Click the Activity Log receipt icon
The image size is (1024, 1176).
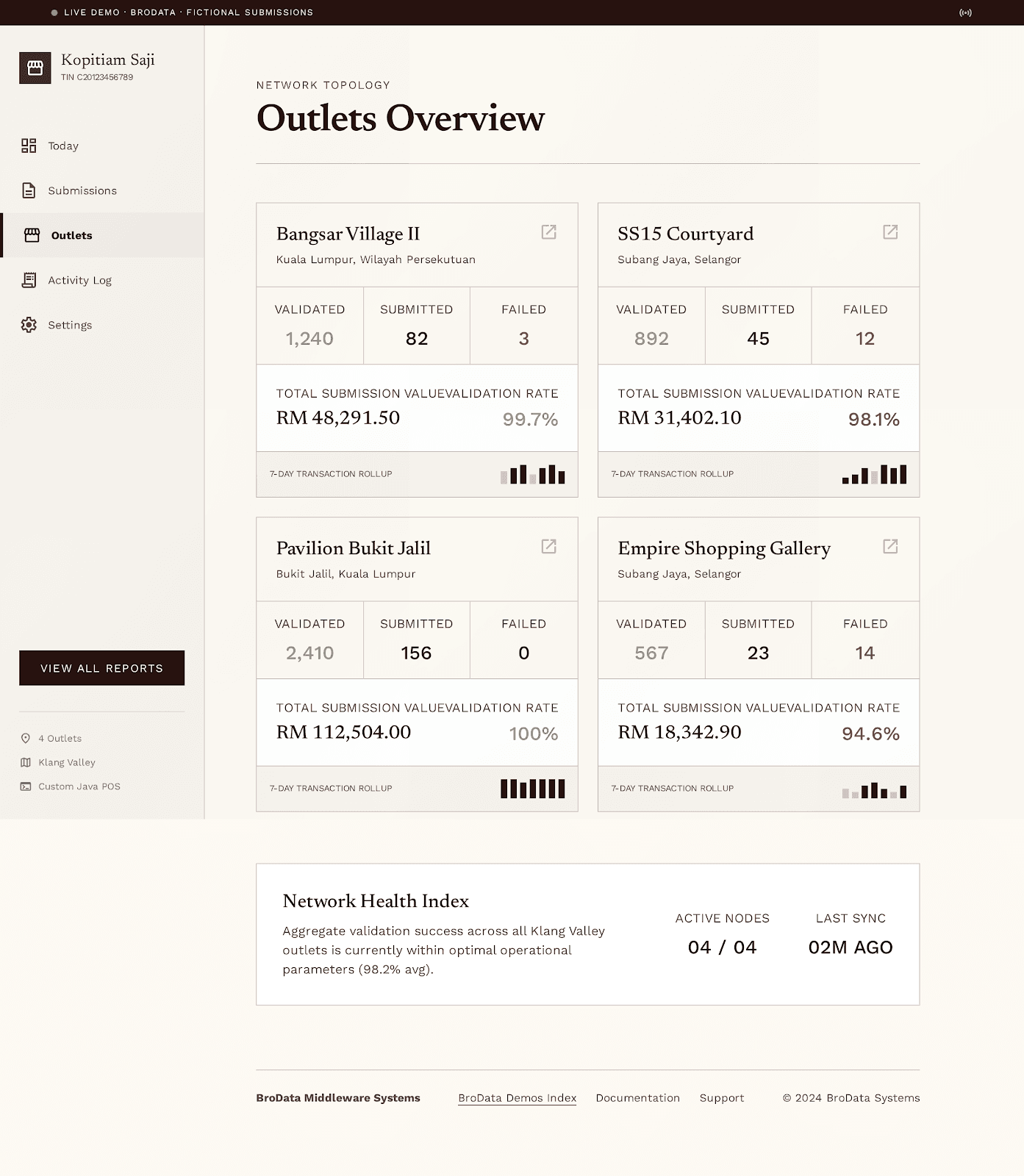pyautogui.click(x=29, y=280)
